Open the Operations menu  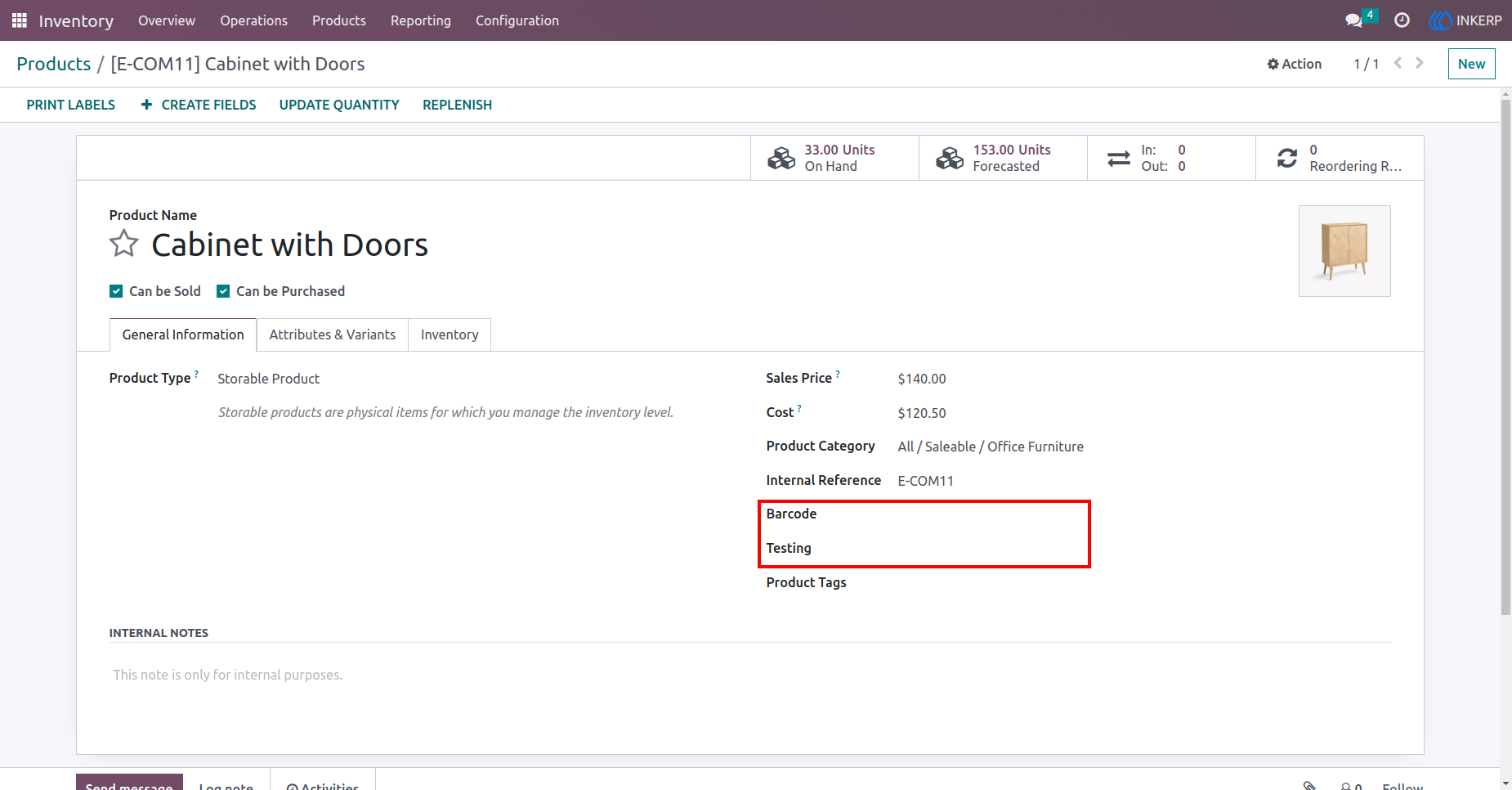[x=253, y=20]
